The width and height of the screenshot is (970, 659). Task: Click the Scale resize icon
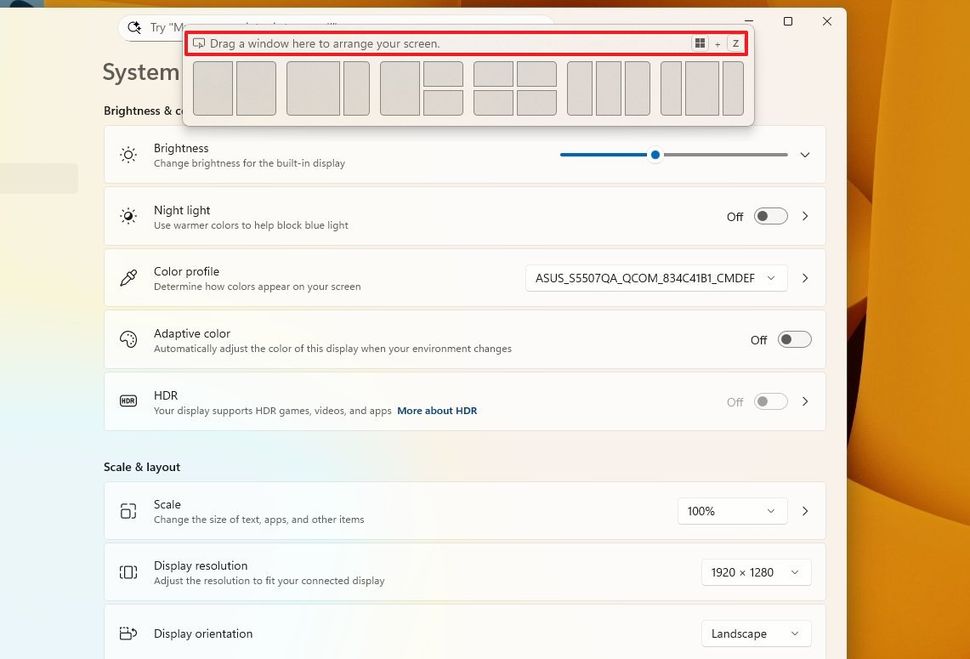point(128,511)
